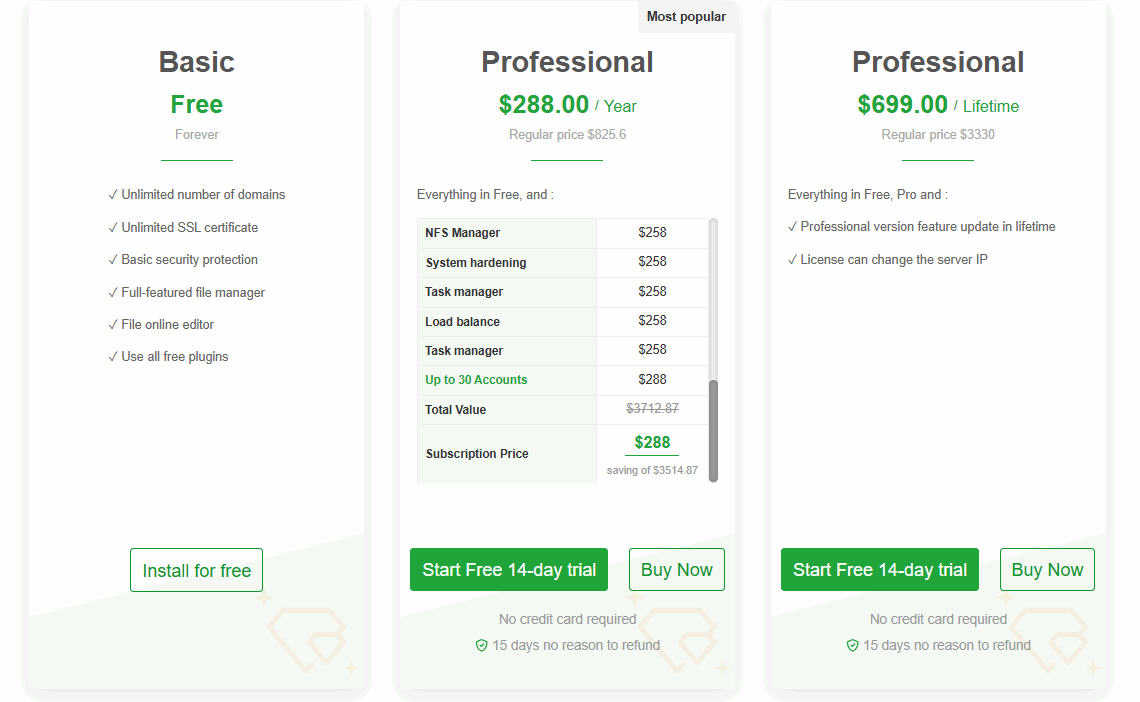Click the Load balance feature row

(563, 321)
